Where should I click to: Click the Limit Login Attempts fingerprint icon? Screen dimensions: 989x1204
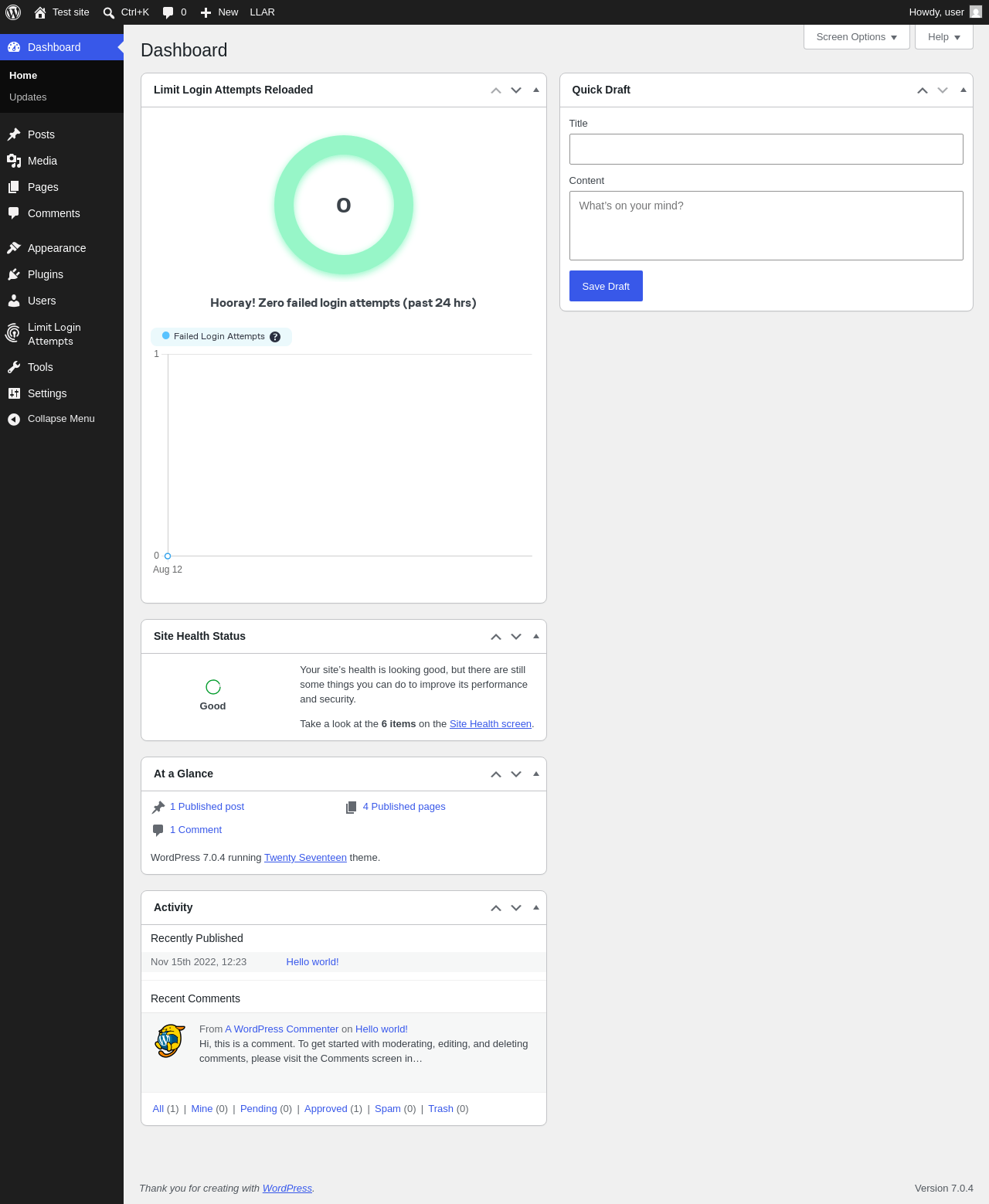[13, 333]
